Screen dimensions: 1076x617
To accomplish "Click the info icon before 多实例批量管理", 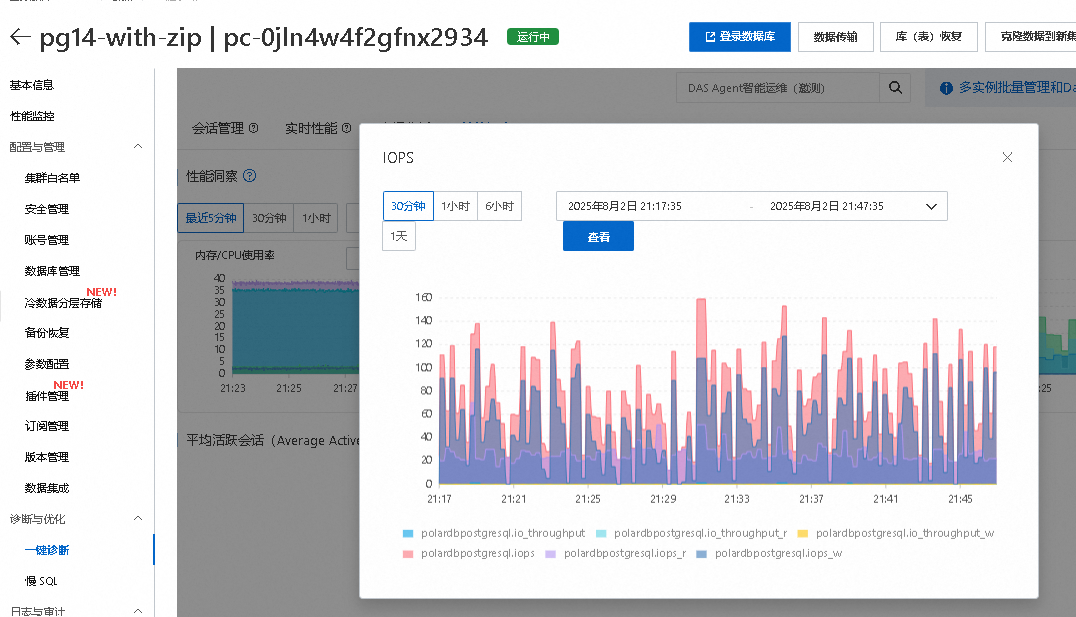I will click(945, 87).
